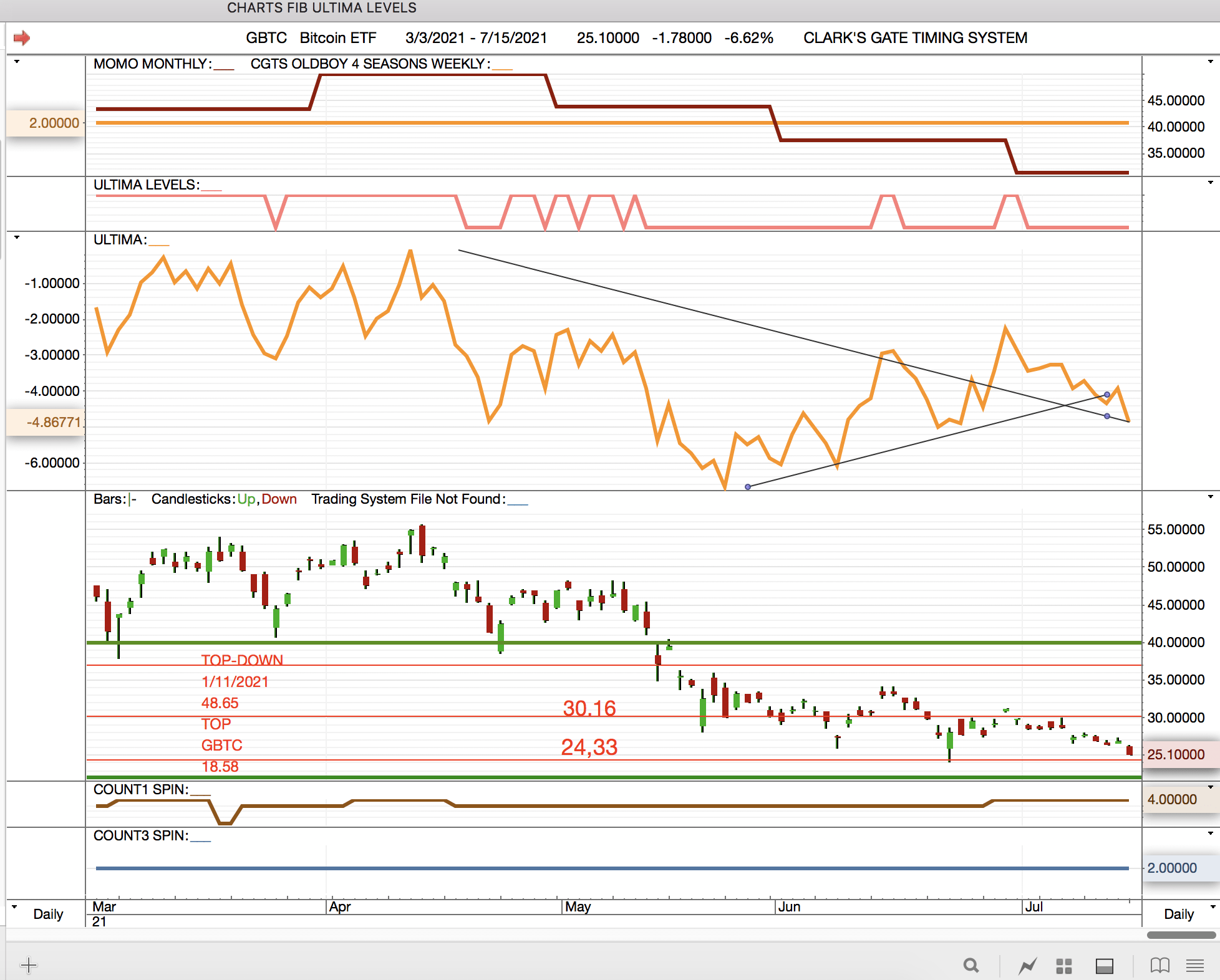The image size is (1220, 980).
Task: Open the book icon in bottom toolbar
Action: click(1159, 966)
